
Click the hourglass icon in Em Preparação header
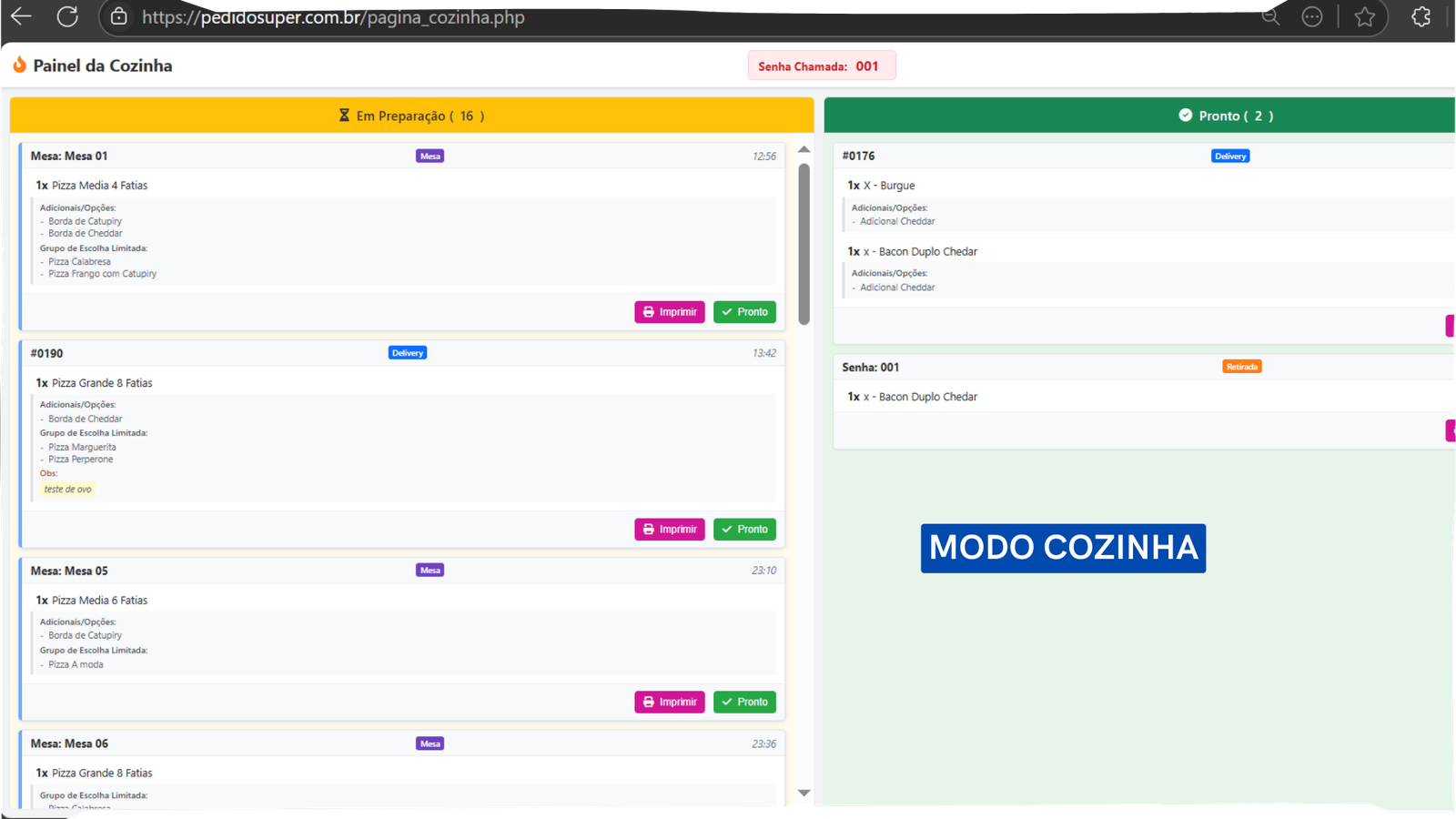(344, 116)
